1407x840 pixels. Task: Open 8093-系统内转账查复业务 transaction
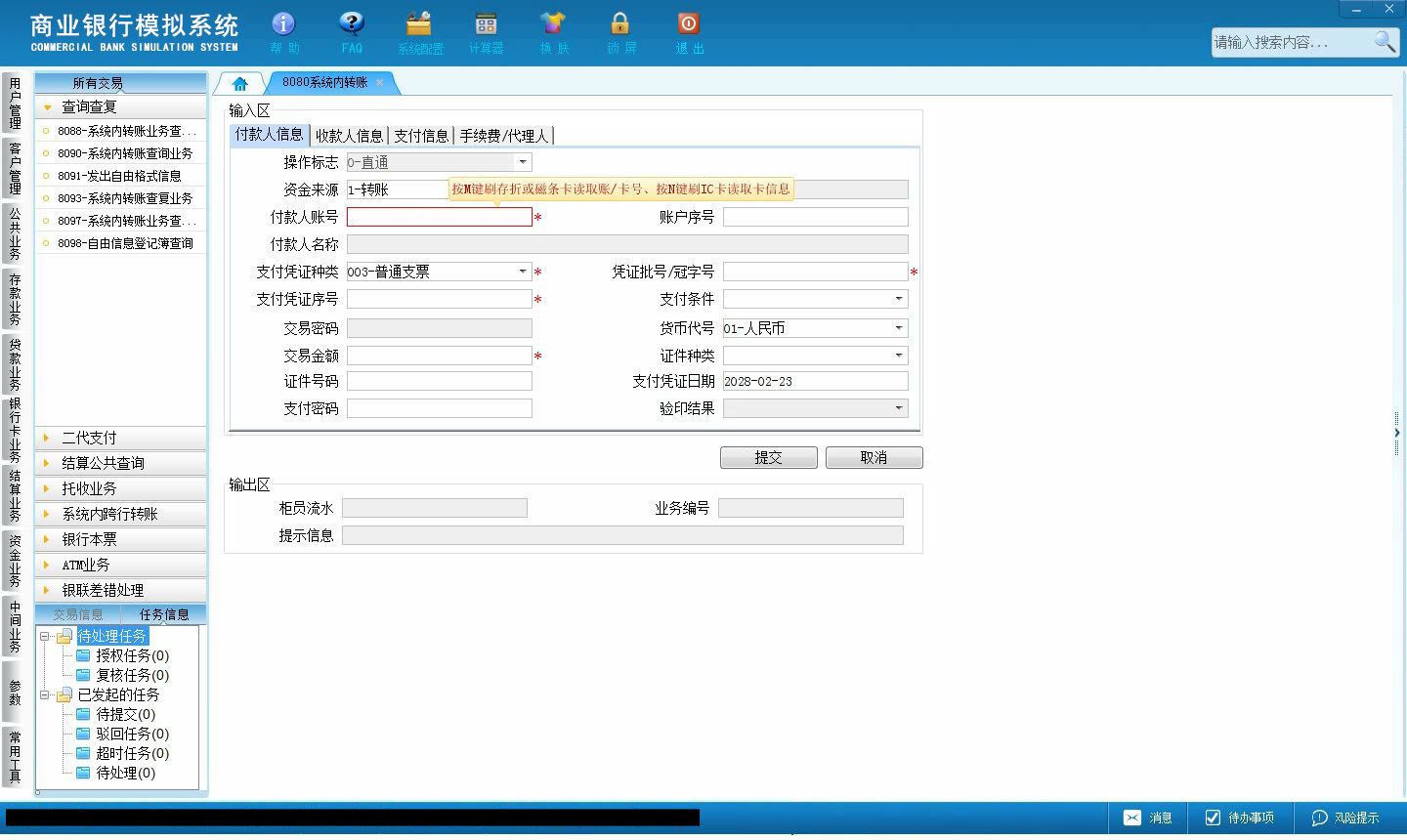tap(124, 198)
